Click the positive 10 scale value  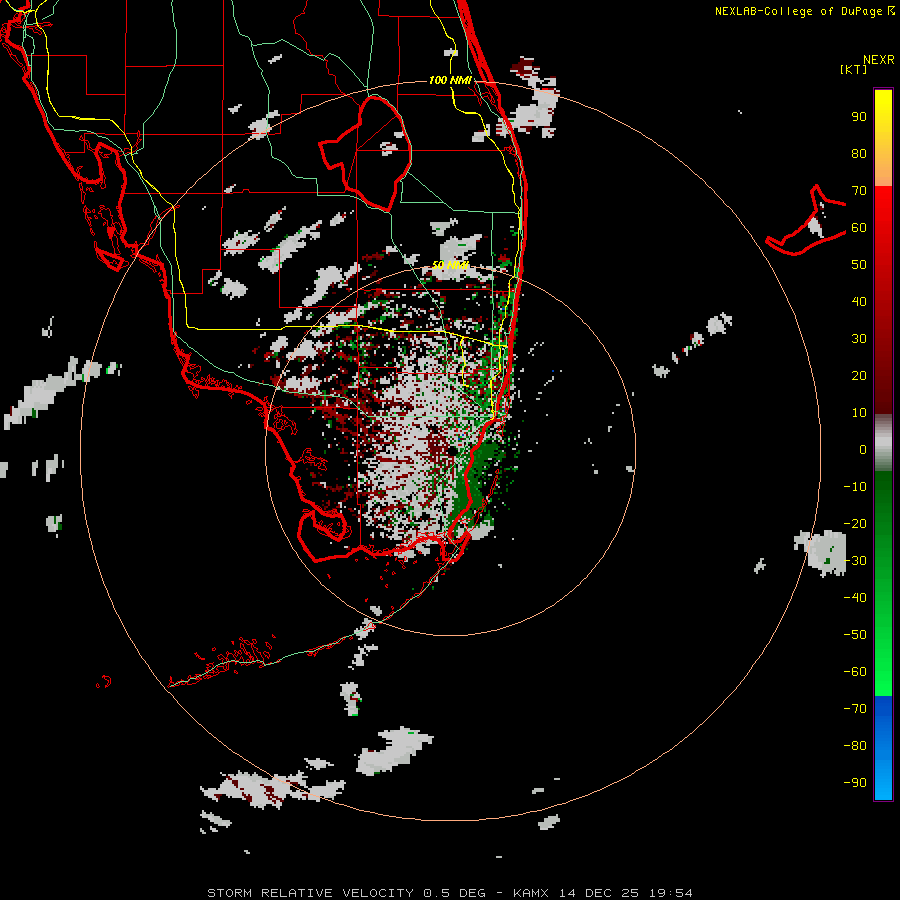tap(859, 413)
